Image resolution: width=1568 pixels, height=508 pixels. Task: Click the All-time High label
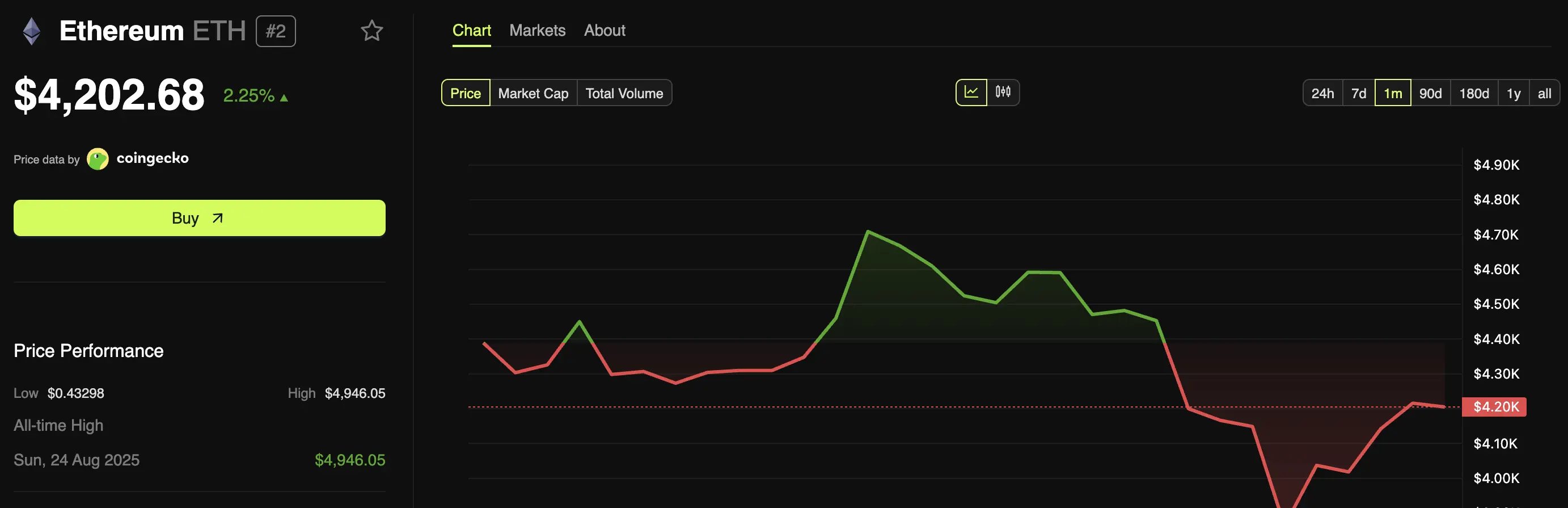[x=58, y=426]
